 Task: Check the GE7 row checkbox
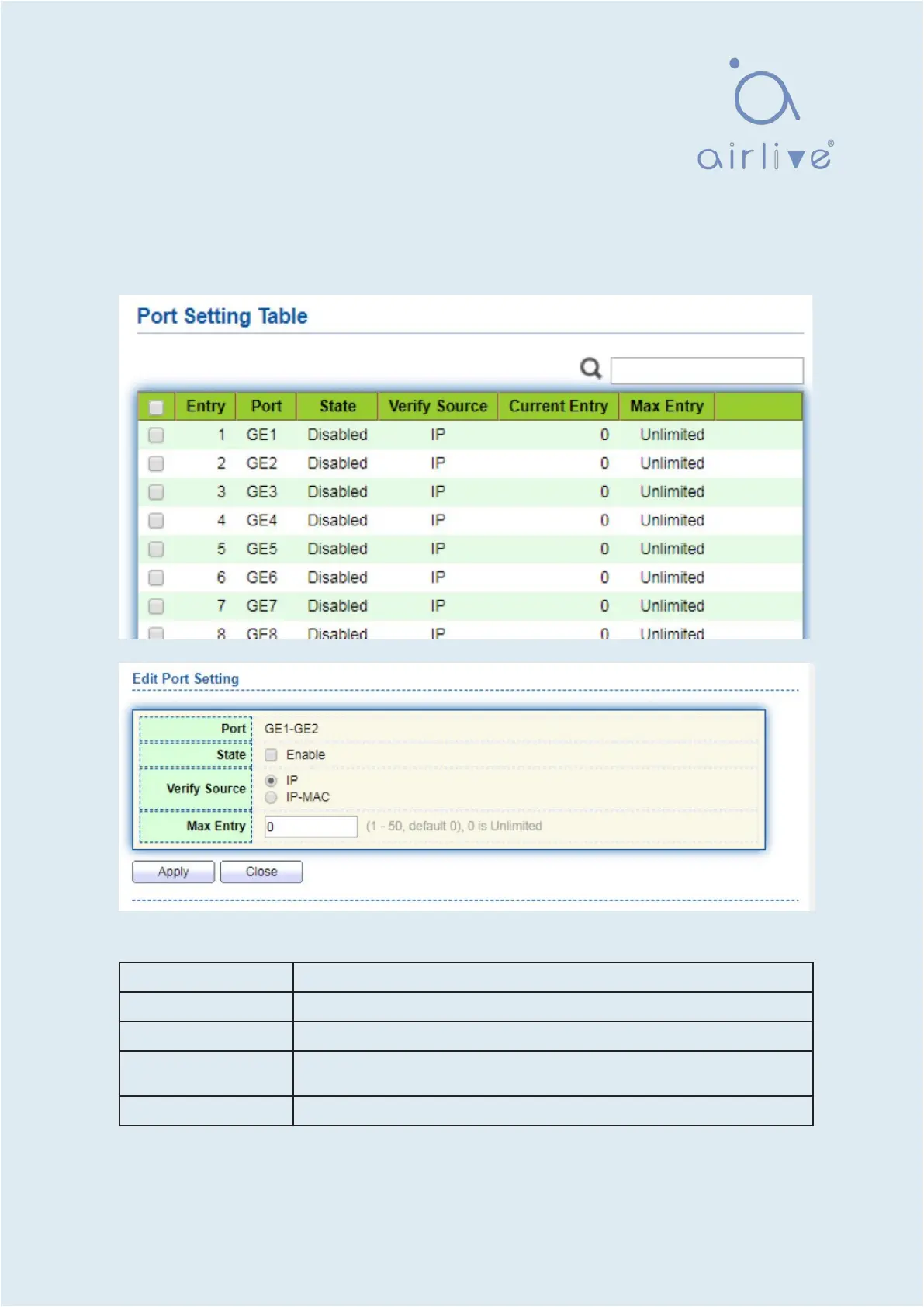pyautogui.click(x=156, y=607)
